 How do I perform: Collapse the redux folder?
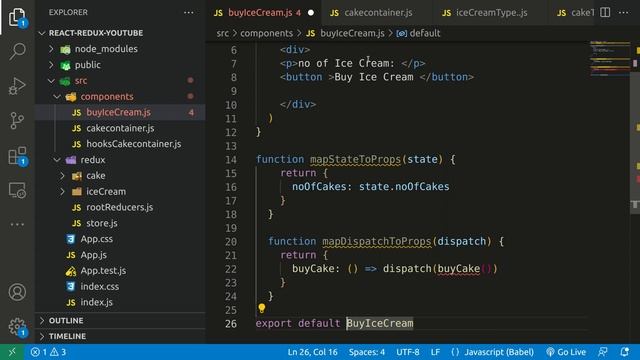pos(93,160)
